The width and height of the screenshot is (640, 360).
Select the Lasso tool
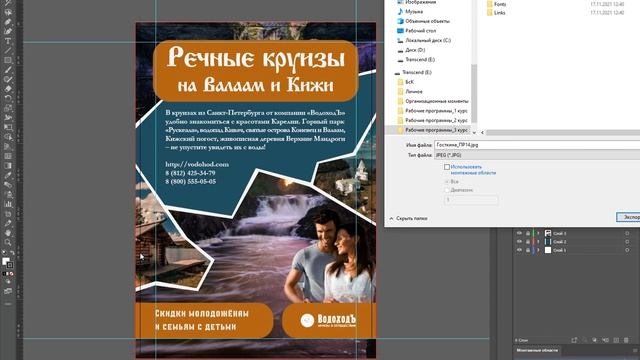pos(8,12)
